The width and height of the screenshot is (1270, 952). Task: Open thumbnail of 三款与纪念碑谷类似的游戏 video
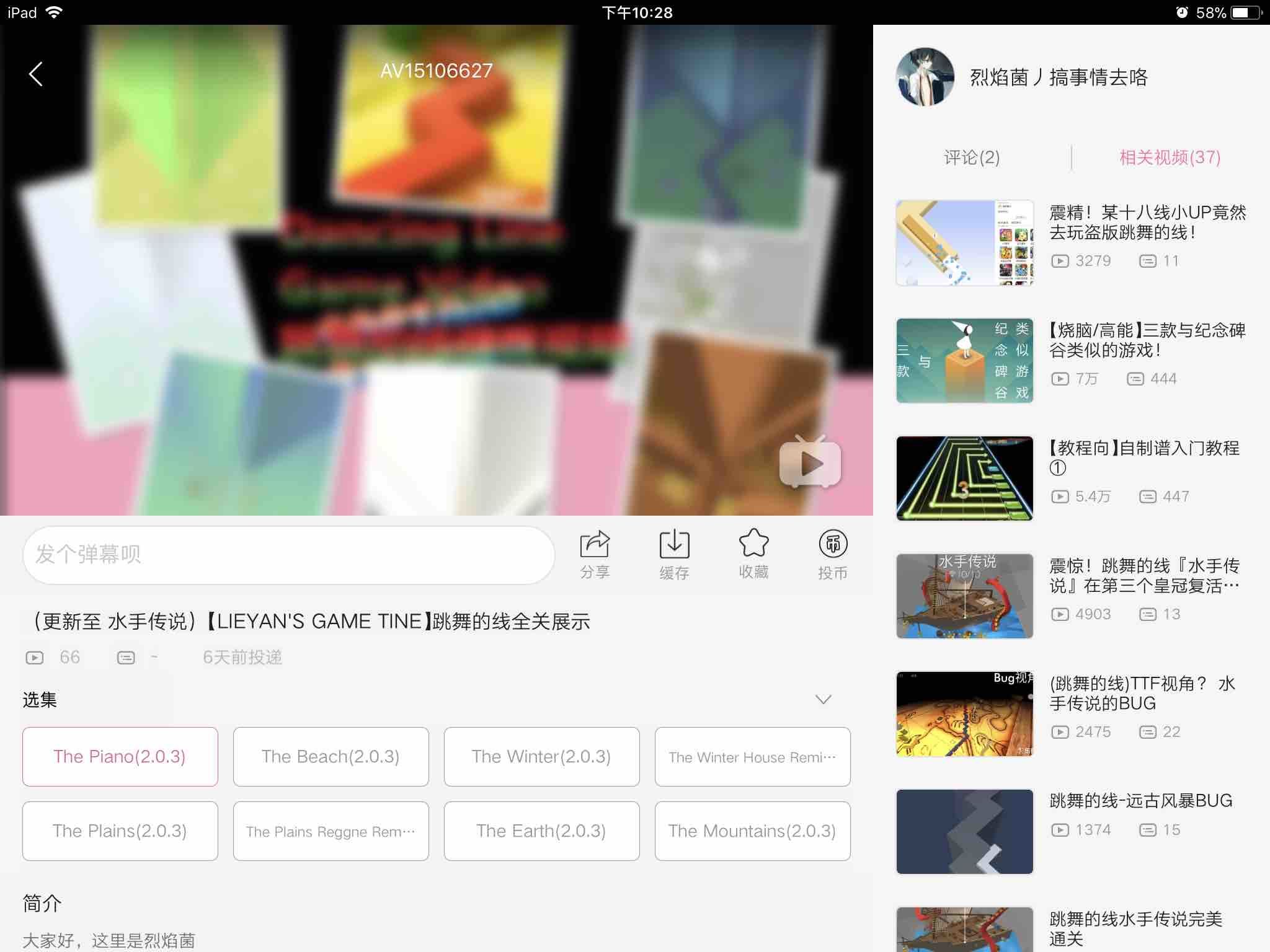pos(965,360)
